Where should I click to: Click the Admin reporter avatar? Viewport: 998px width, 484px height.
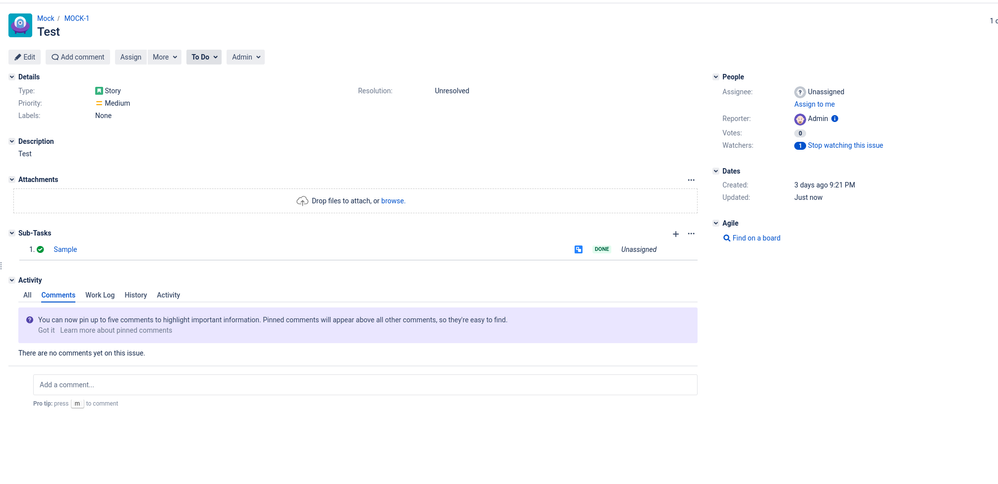(800, 119)
